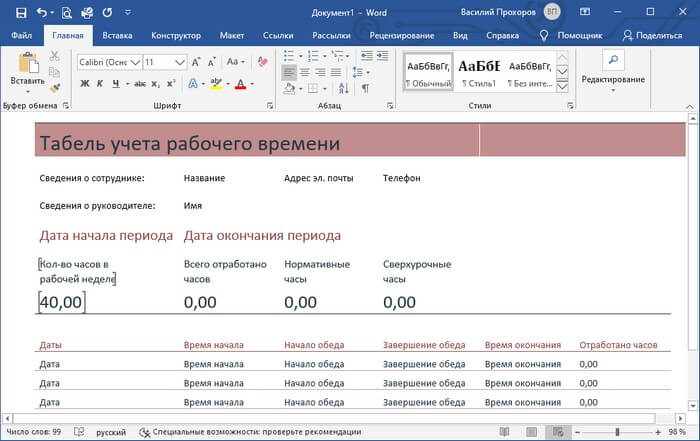Expand the underline style dropdown arrow
700x441 pixels.
tap(127, 83)
